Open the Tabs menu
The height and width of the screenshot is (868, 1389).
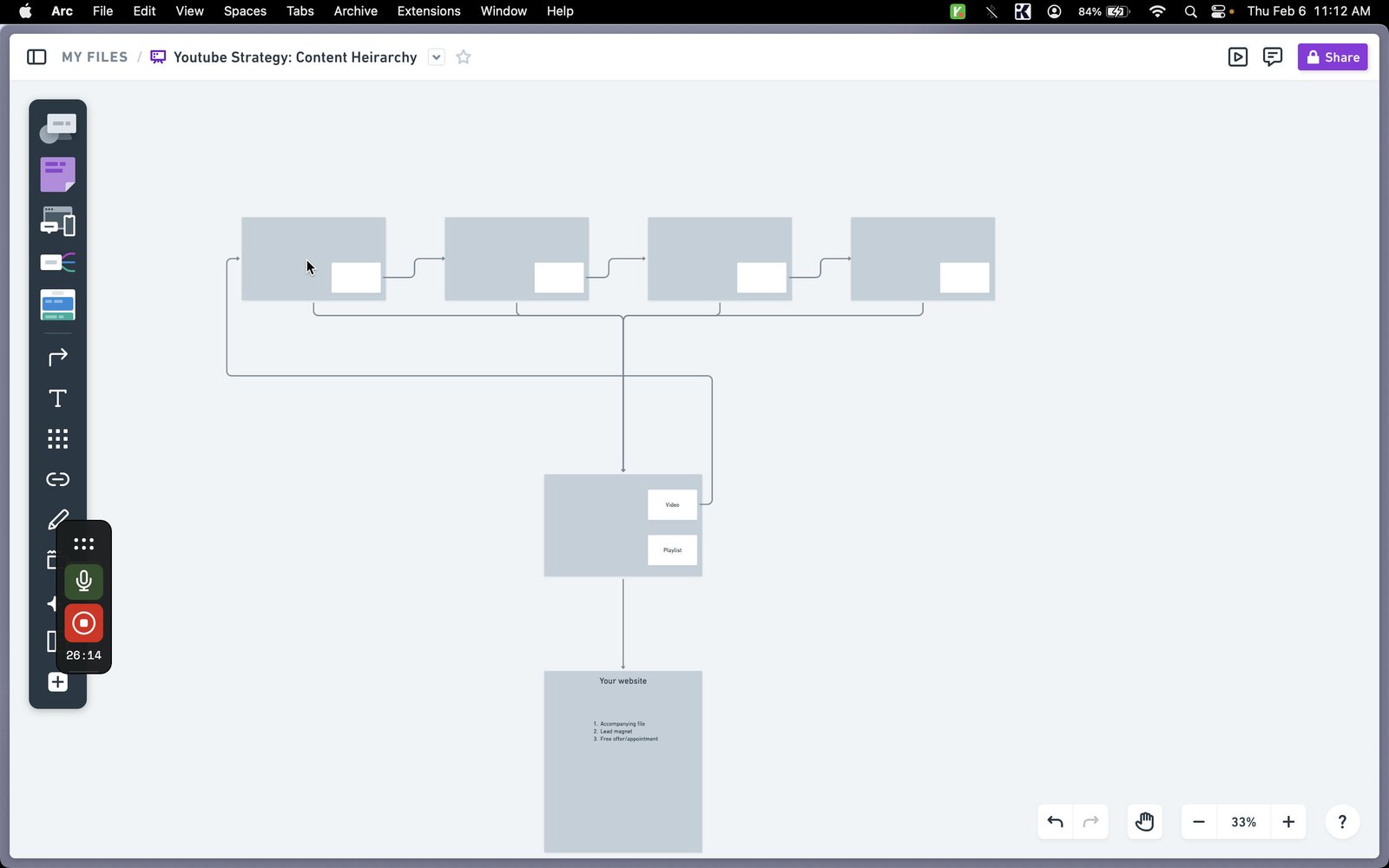pos(300,11)
